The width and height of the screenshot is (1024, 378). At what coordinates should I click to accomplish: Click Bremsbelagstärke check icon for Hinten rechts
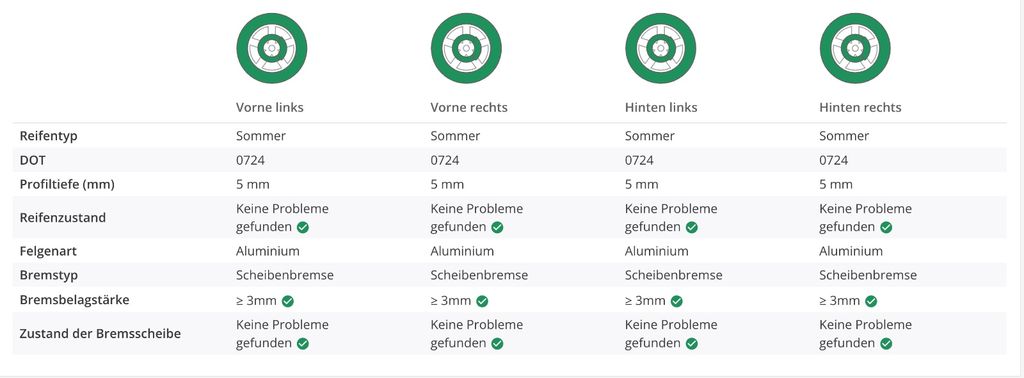[x=871, y=301]
